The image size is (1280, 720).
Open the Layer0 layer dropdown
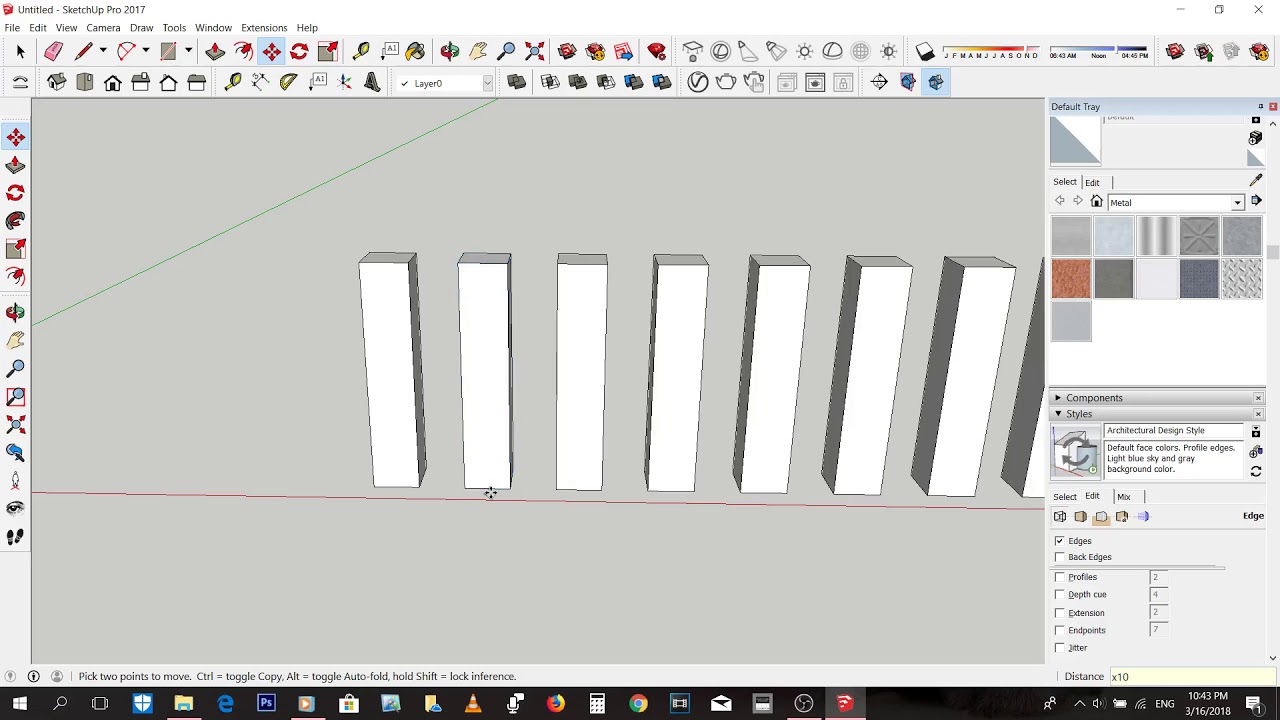click(x=487, y=84)
